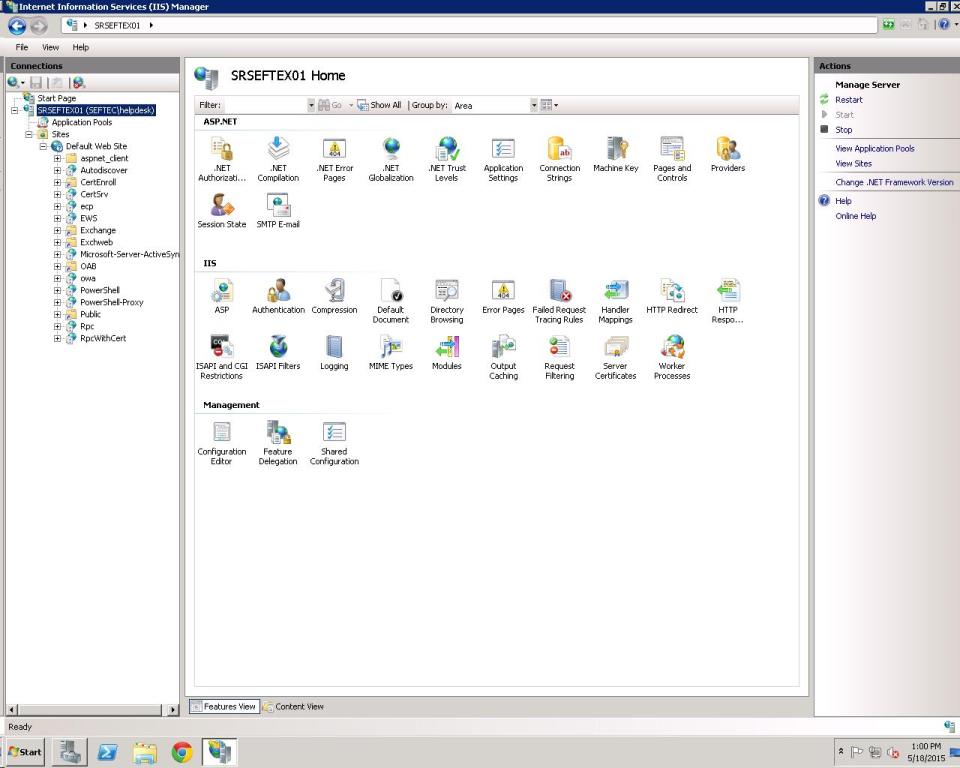Open Request Filtering feature
960x768 pixels.
560,357
